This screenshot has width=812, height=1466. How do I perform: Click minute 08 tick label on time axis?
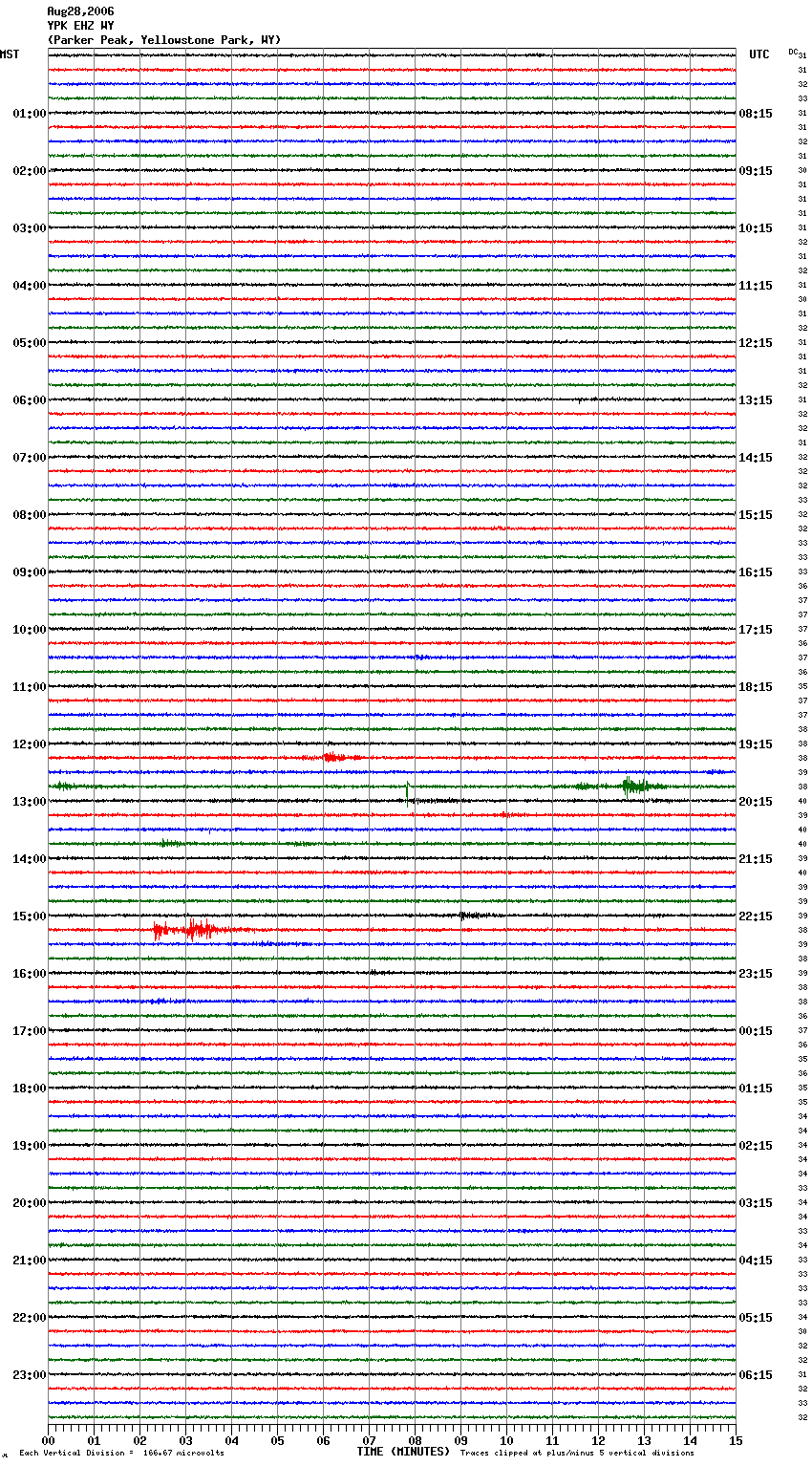[x=415, y=1440]
